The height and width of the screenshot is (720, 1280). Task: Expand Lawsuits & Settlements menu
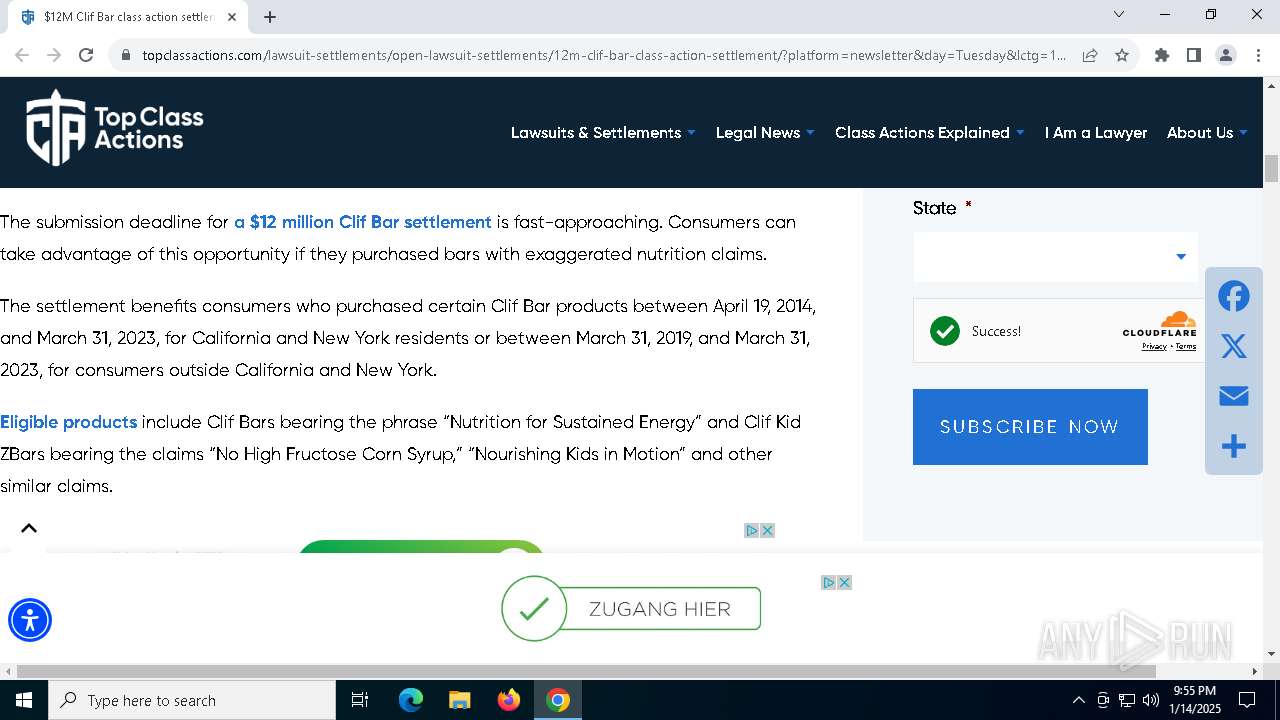603,133
